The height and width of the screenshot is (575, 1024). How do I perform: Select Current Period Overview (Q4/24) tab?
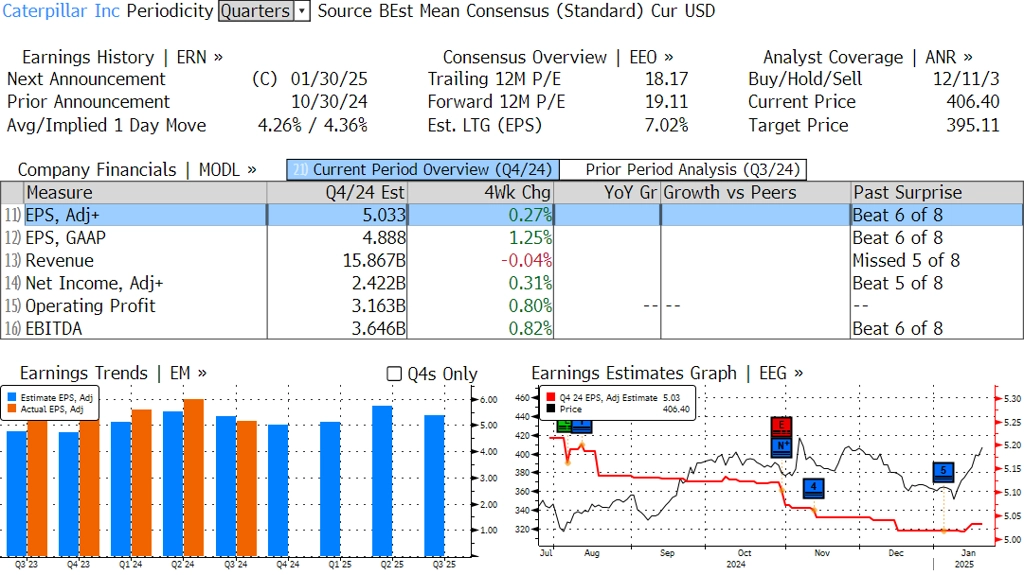tap(422, 170)
